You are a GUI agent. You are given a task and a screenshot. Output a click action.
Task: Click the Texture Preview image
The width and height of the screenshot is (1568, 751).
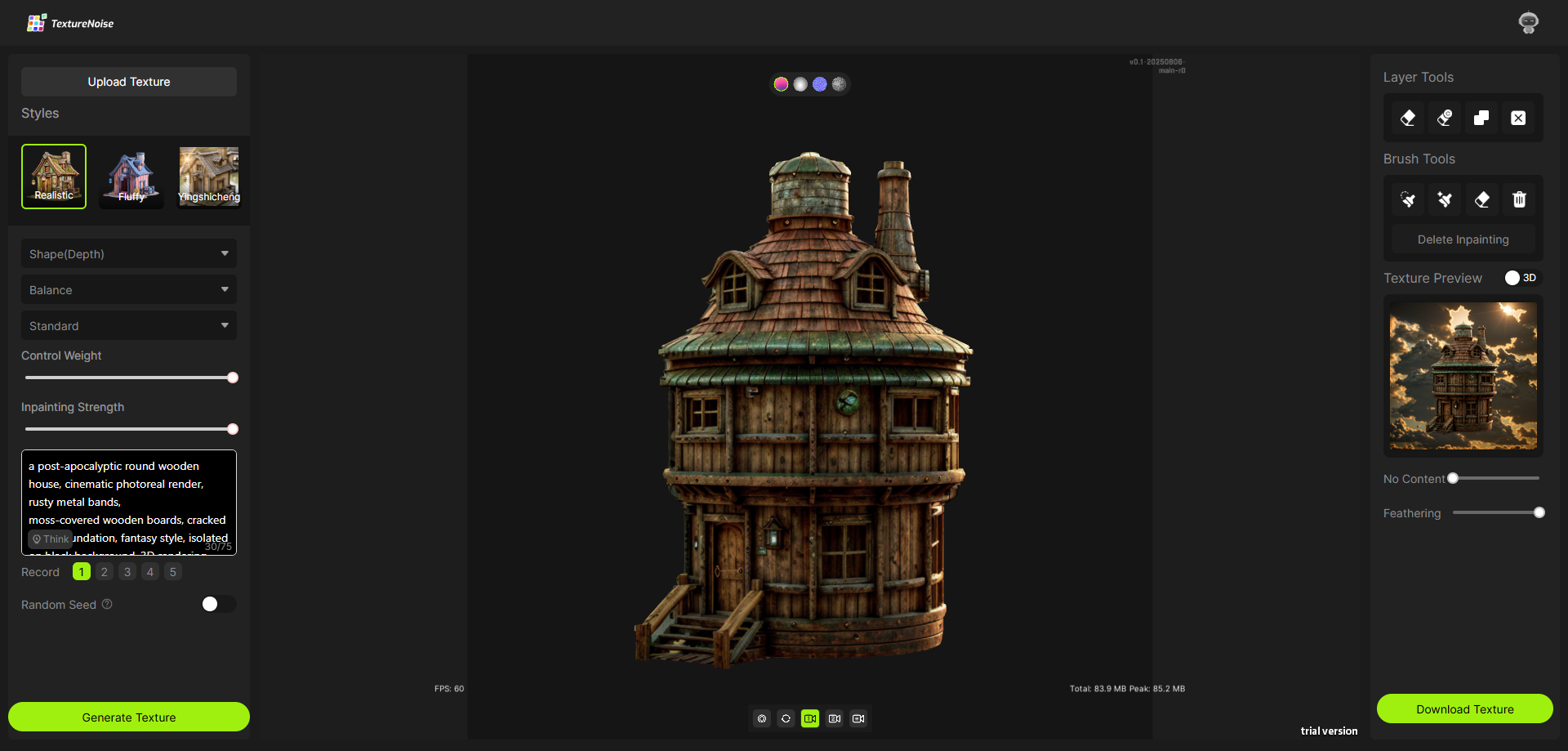(x=1463, y=376)
